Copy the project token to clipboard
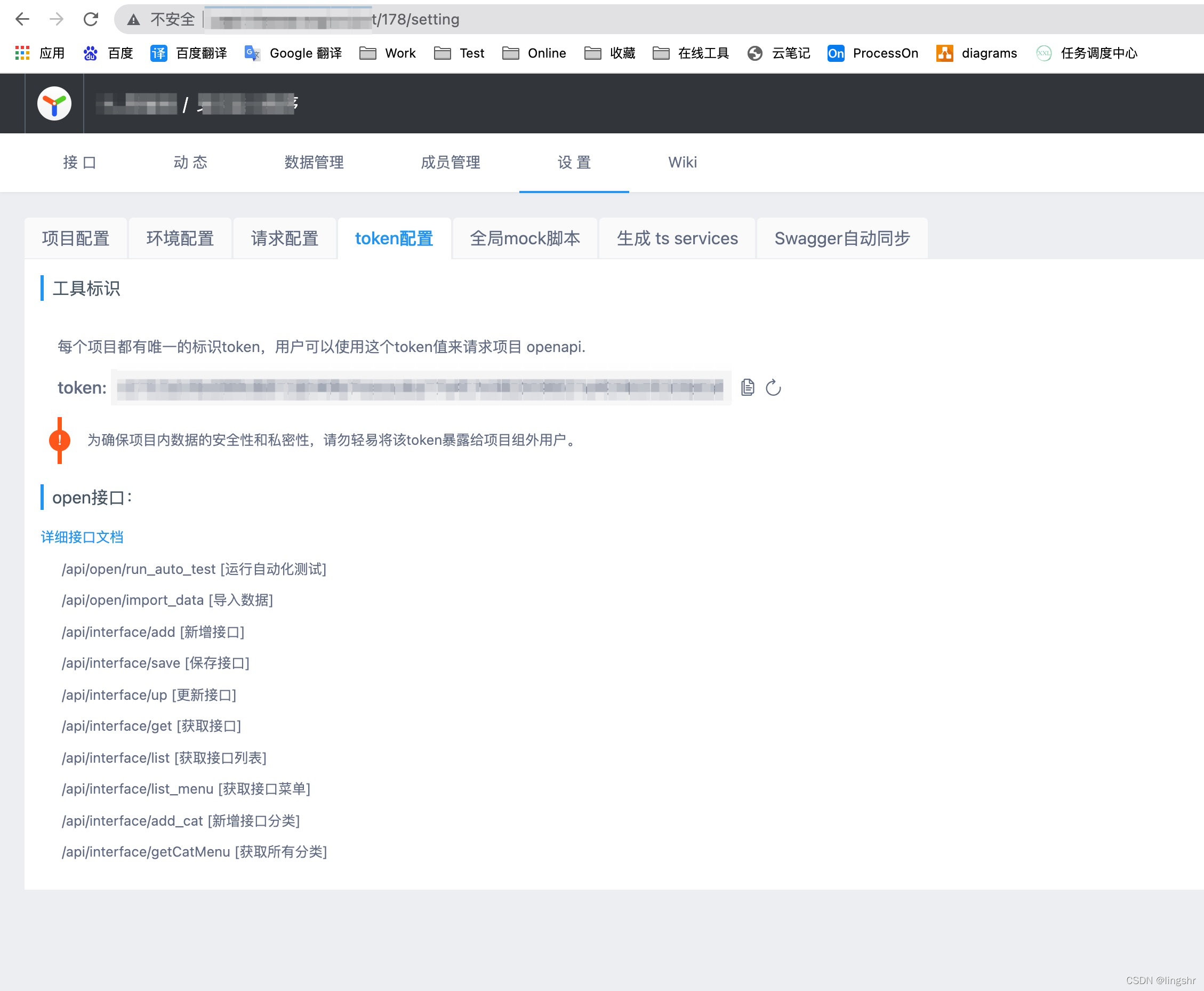The width and height of the screenshot is (1204, 991). [x=748, y=387]
